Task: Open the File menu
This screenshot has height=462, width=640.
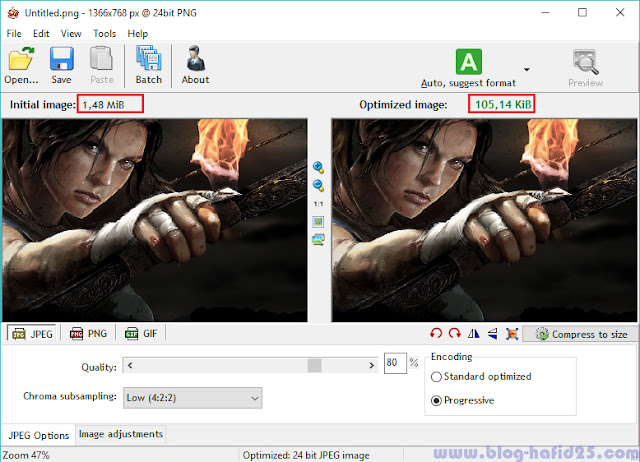Action: 14,33
